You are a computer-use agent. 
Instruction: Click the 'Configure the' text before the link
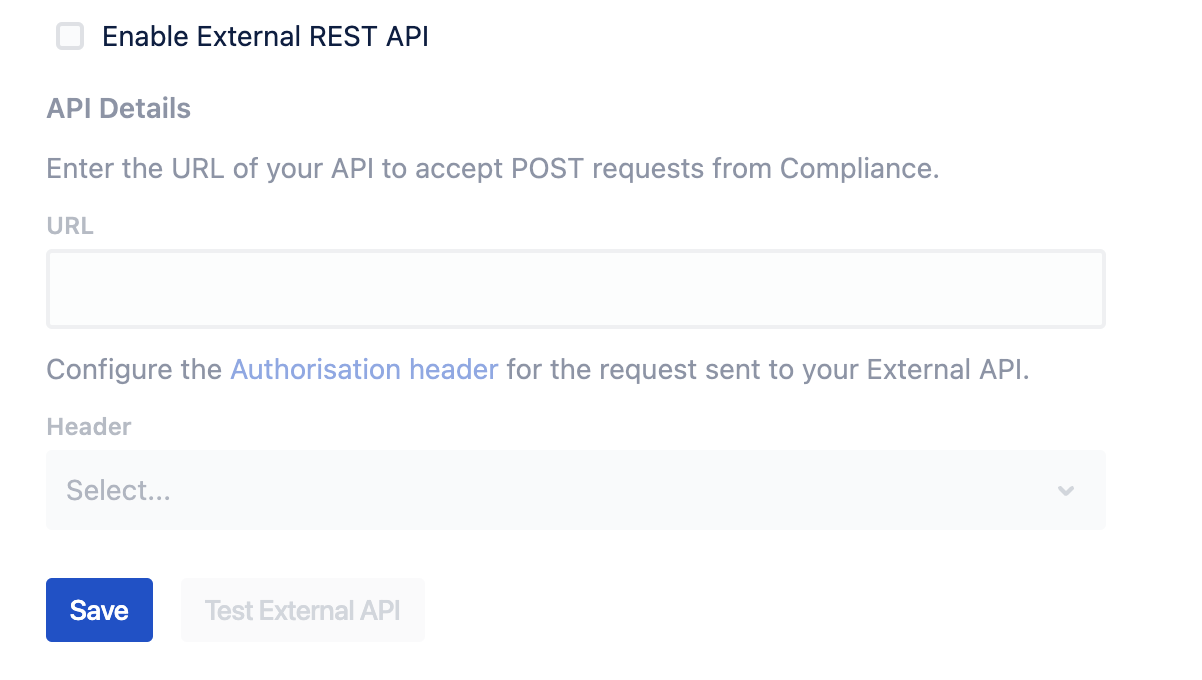tap(134, 370)
